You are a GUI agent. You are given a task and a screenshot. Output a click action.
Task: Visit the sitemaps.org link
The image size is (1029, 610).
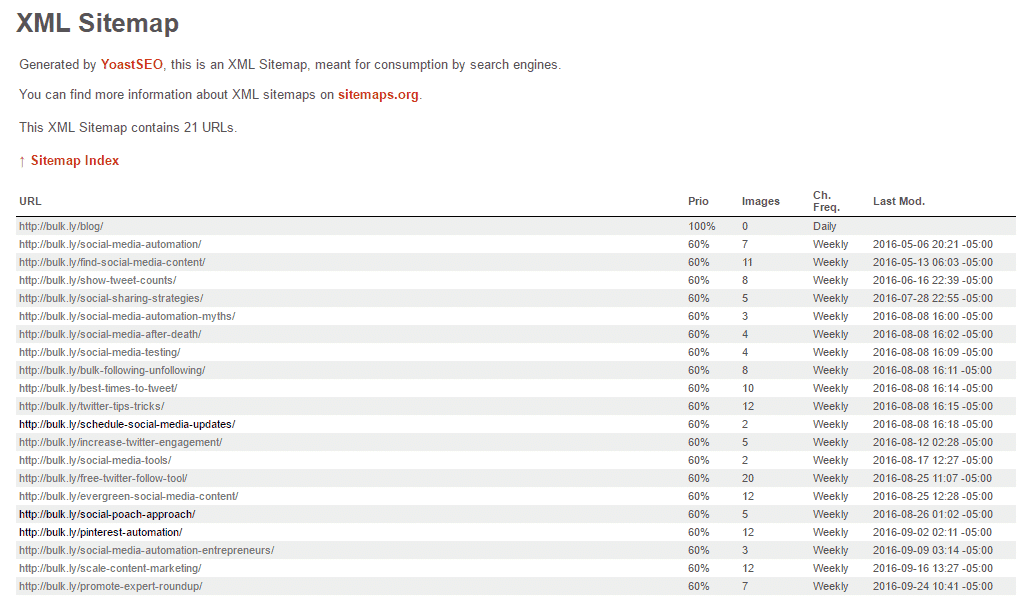(x=378, y=94)
